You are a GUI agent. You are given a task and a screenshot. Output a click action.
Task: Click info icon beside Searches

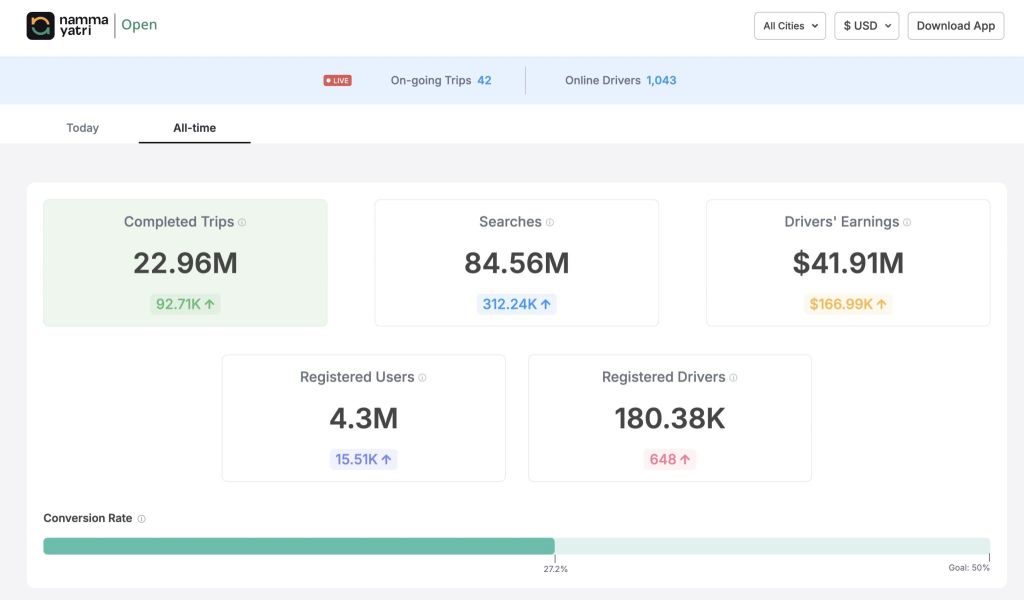pyautogui.click(x=550, y=223)
